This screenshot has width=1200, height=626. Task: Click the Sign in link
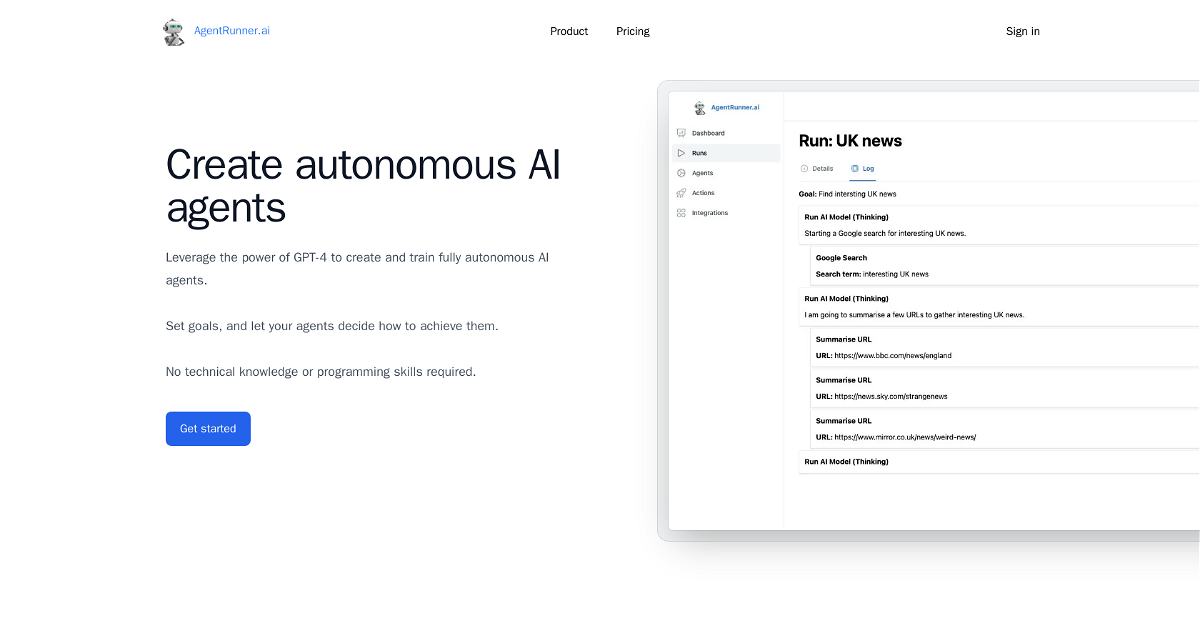click(x=1023, y=31)
